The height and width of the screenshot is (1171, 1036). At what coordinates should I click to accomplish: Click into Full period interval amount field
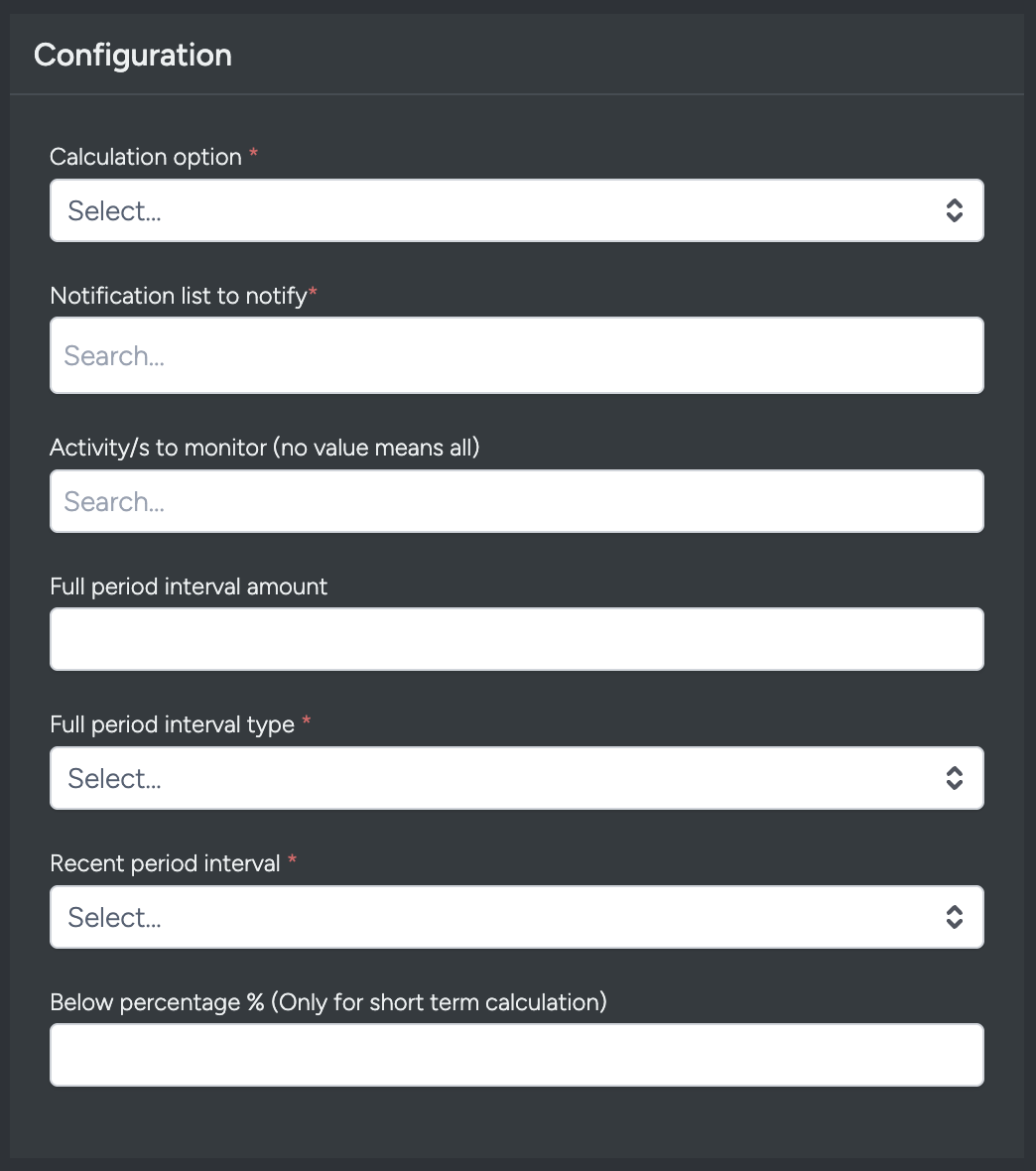[516, 639]
